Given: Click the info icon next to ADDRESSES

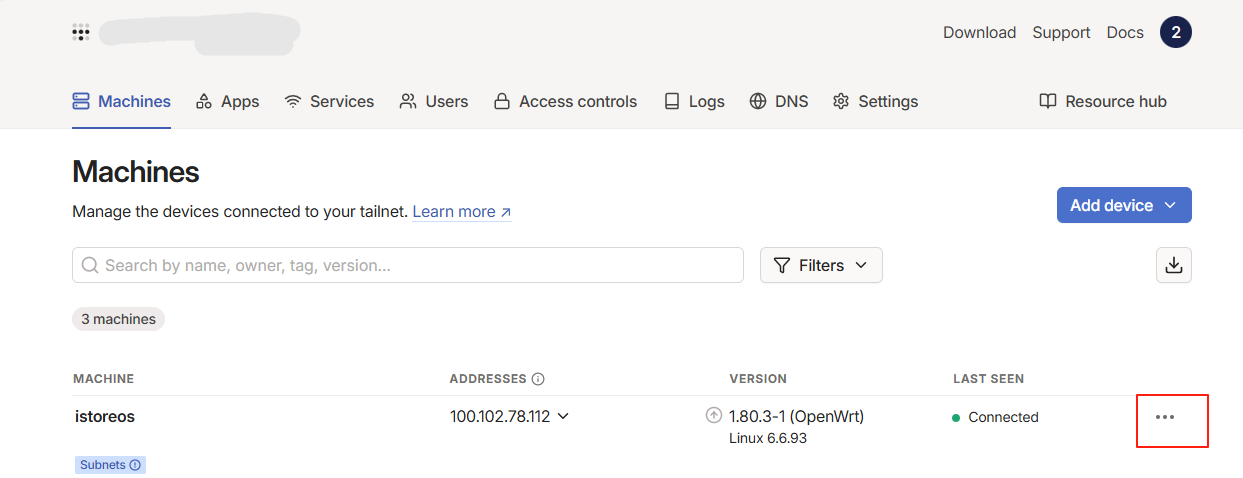Looking at the screenshot, I should pyautogui.click(x=538, y=379).
